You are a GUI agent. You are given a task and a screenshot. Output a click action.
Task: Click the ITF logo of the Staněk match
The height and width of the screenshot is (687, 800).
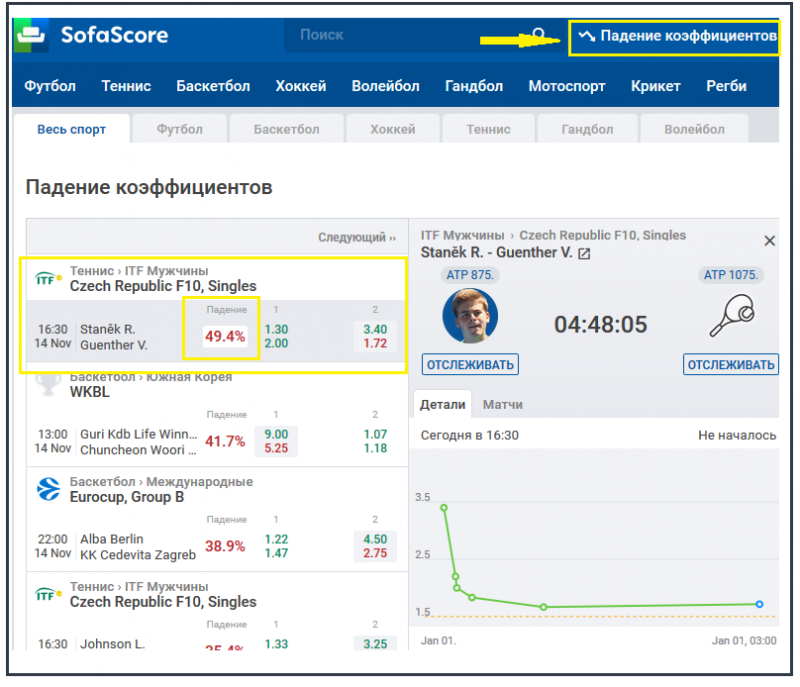coord(48,279)
